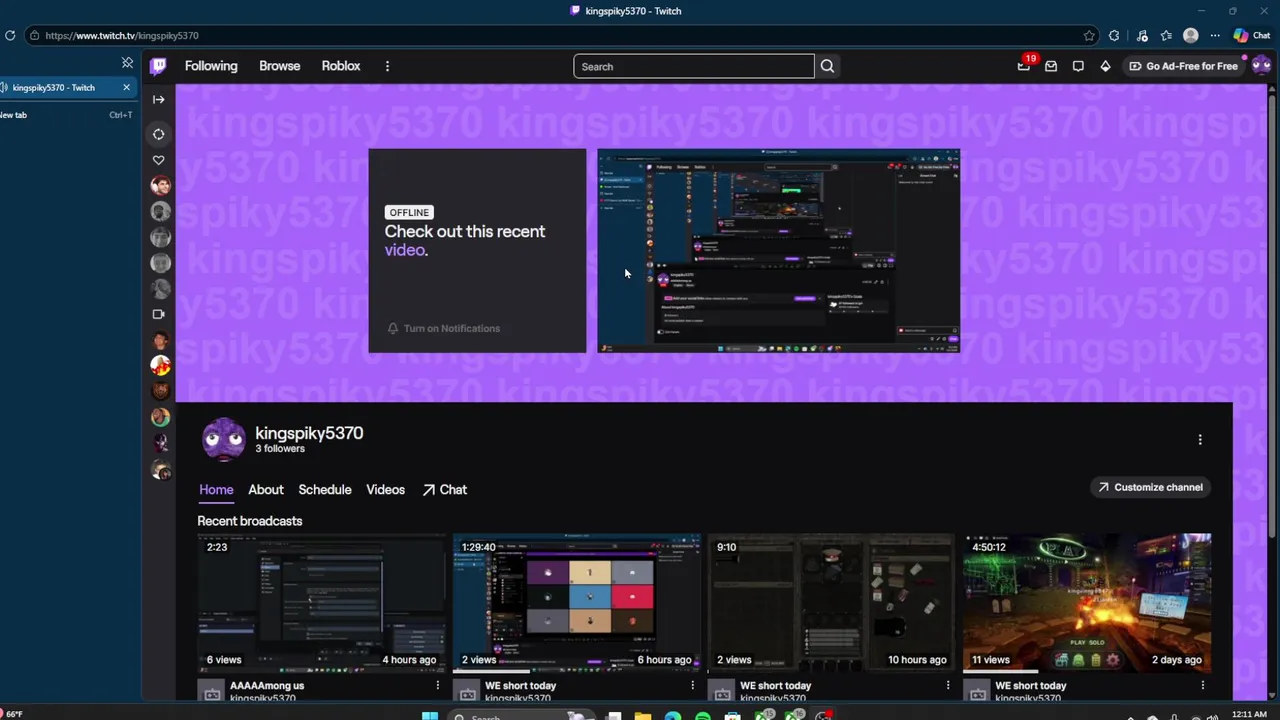
Task: Open Spotify from the taskbar
Action: pyautogui.click(x=703, y=716)
